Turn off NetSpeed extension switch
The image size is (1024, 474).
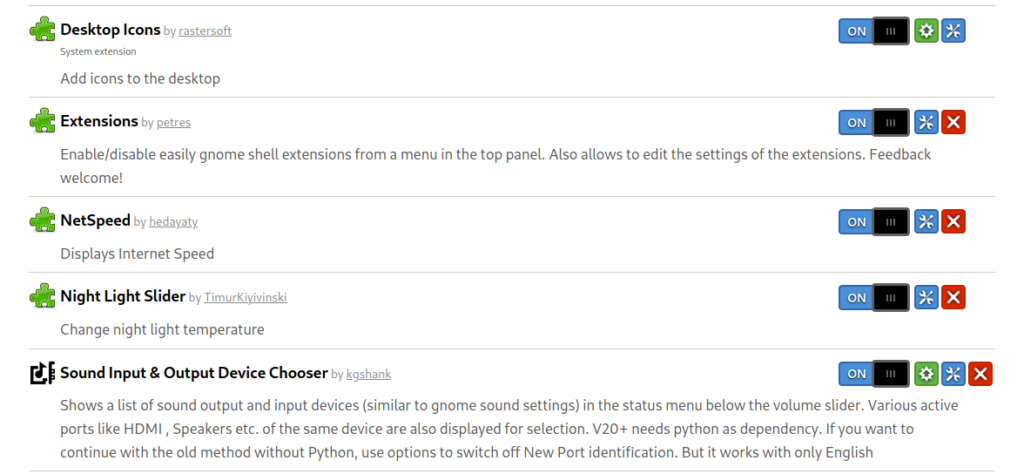point(874,221)
